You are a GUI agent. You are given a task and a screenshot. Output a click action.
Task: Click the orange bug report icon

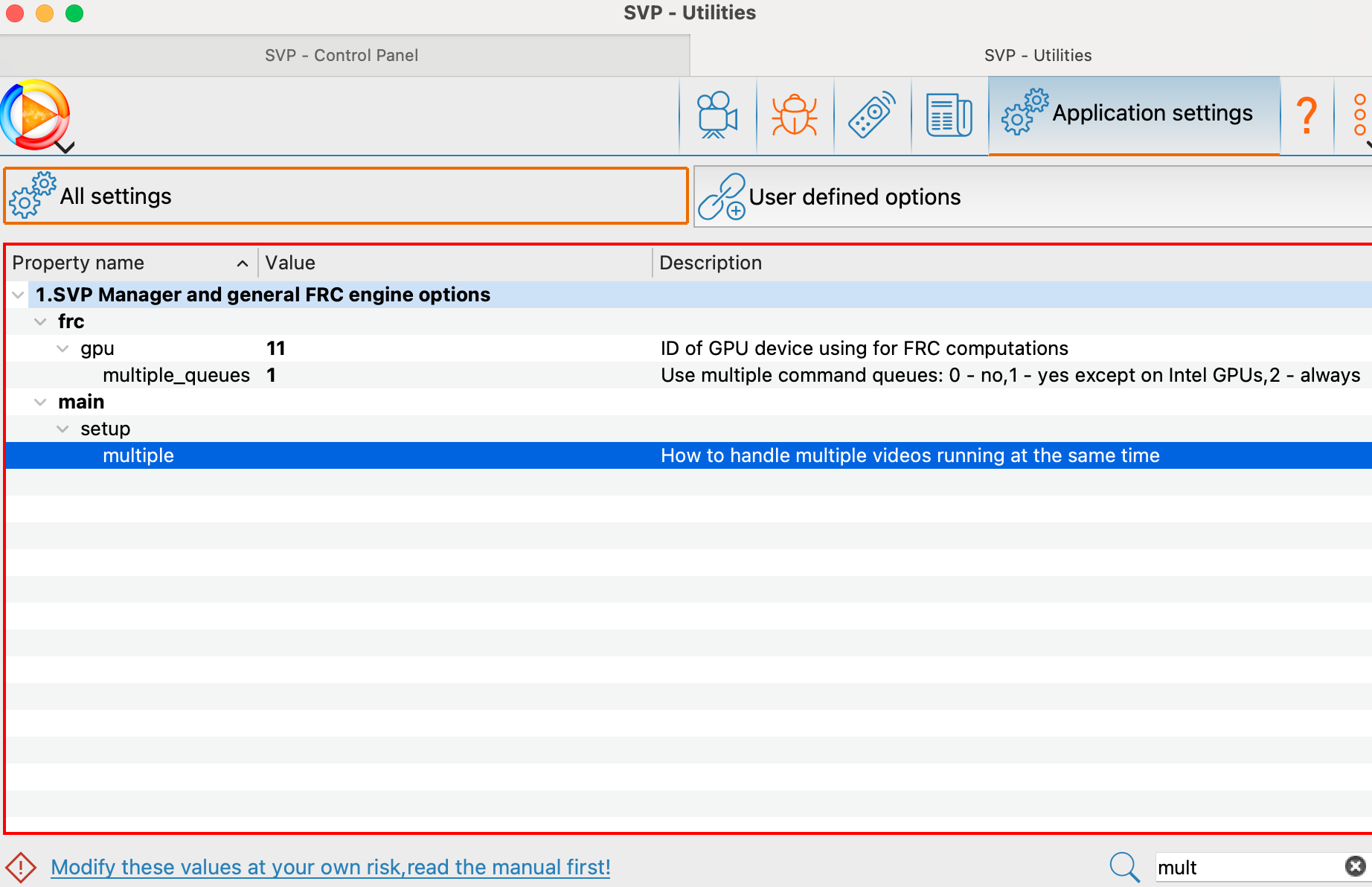point(794,115)
